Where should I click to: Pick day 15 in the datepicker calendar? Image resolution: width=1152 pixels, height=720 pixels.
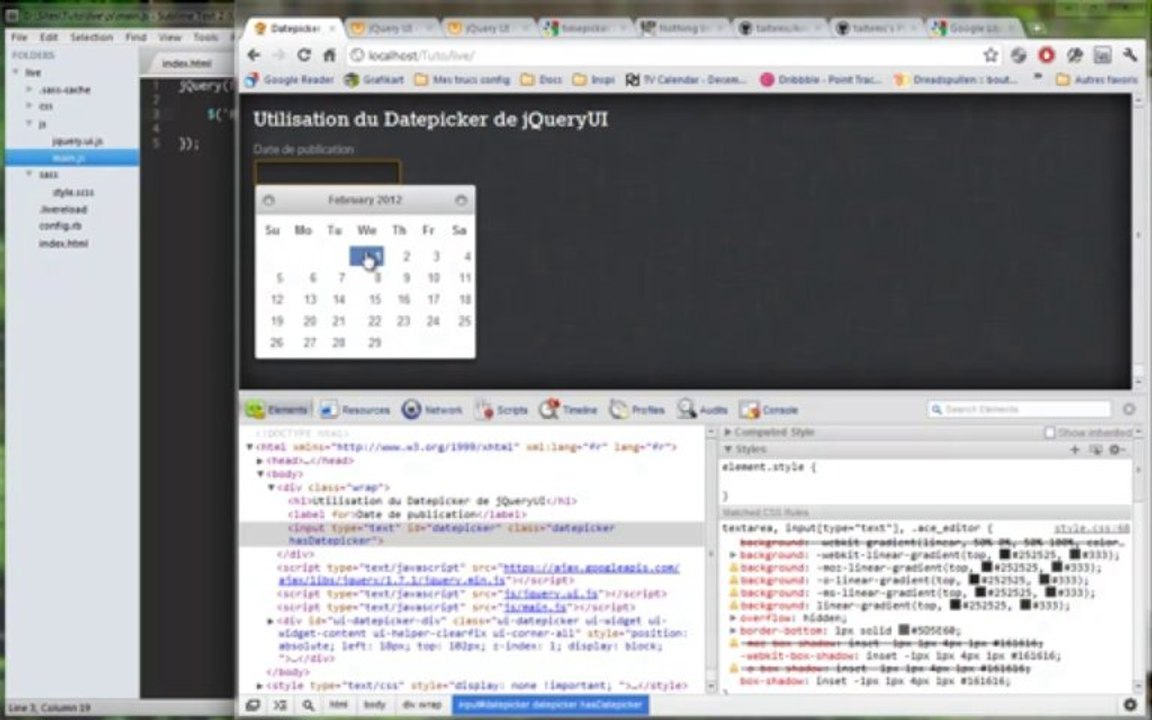(x=375, y=299)
